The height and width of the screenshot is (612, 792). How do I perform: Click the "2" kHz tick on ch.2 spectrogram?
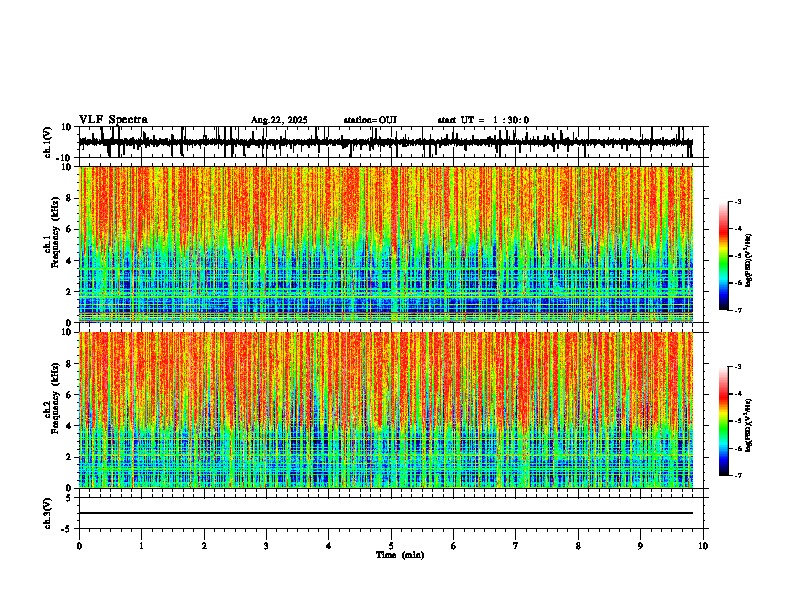[69, 457]
